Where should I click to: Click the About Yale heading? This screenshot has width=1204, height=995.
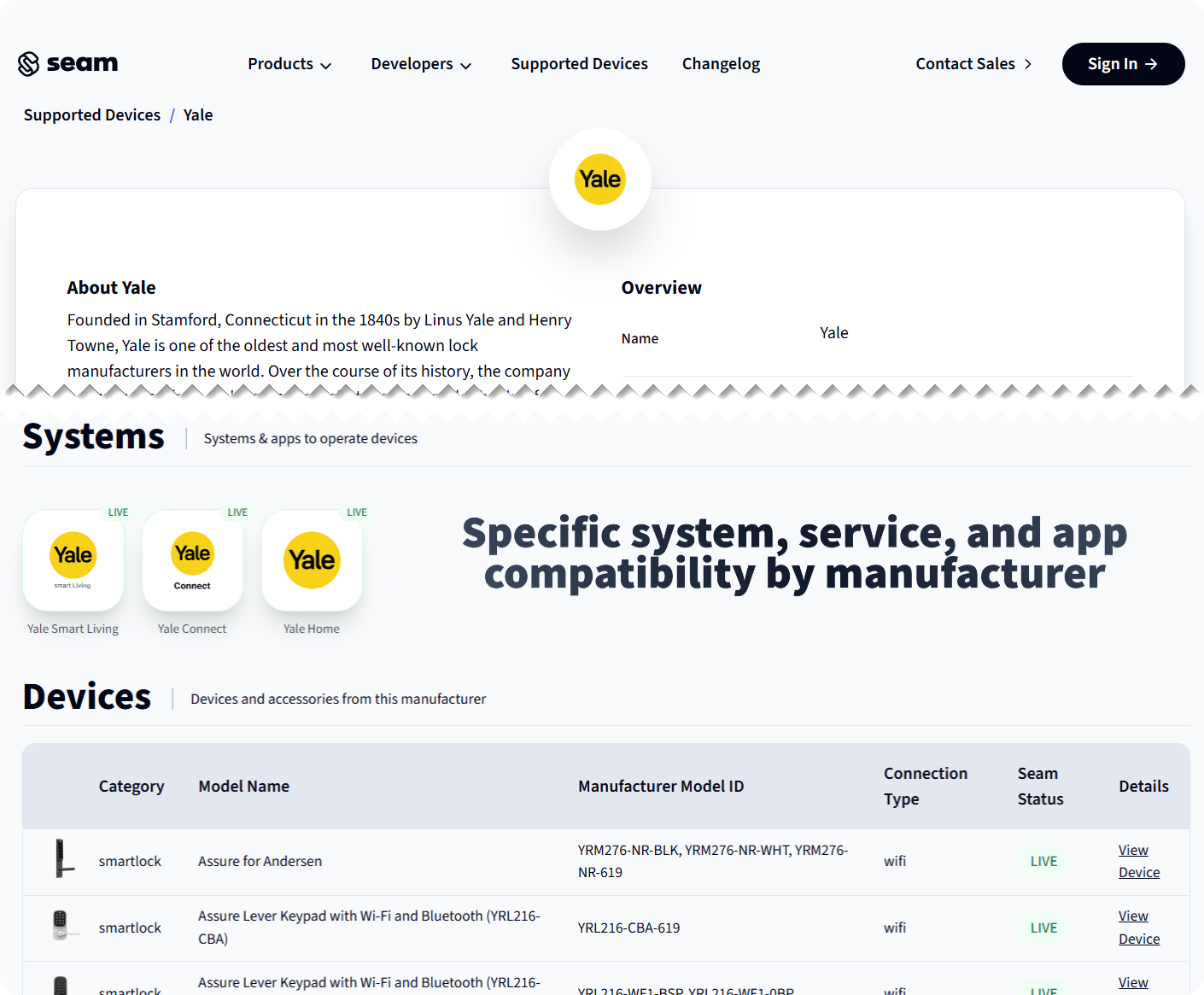pos(112,288)
